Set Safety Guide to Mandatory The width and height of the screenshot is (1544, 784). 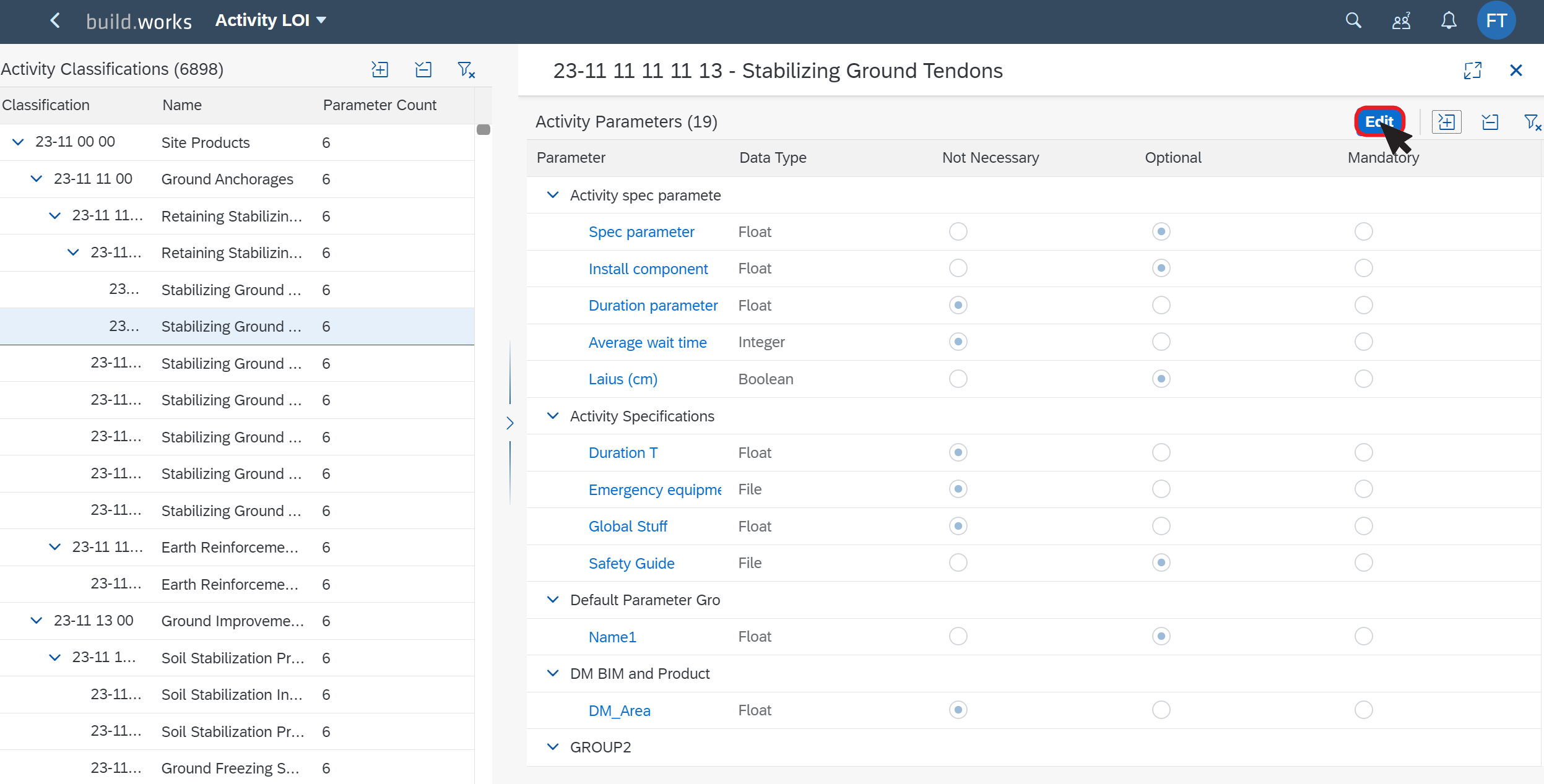[1364, 562]
